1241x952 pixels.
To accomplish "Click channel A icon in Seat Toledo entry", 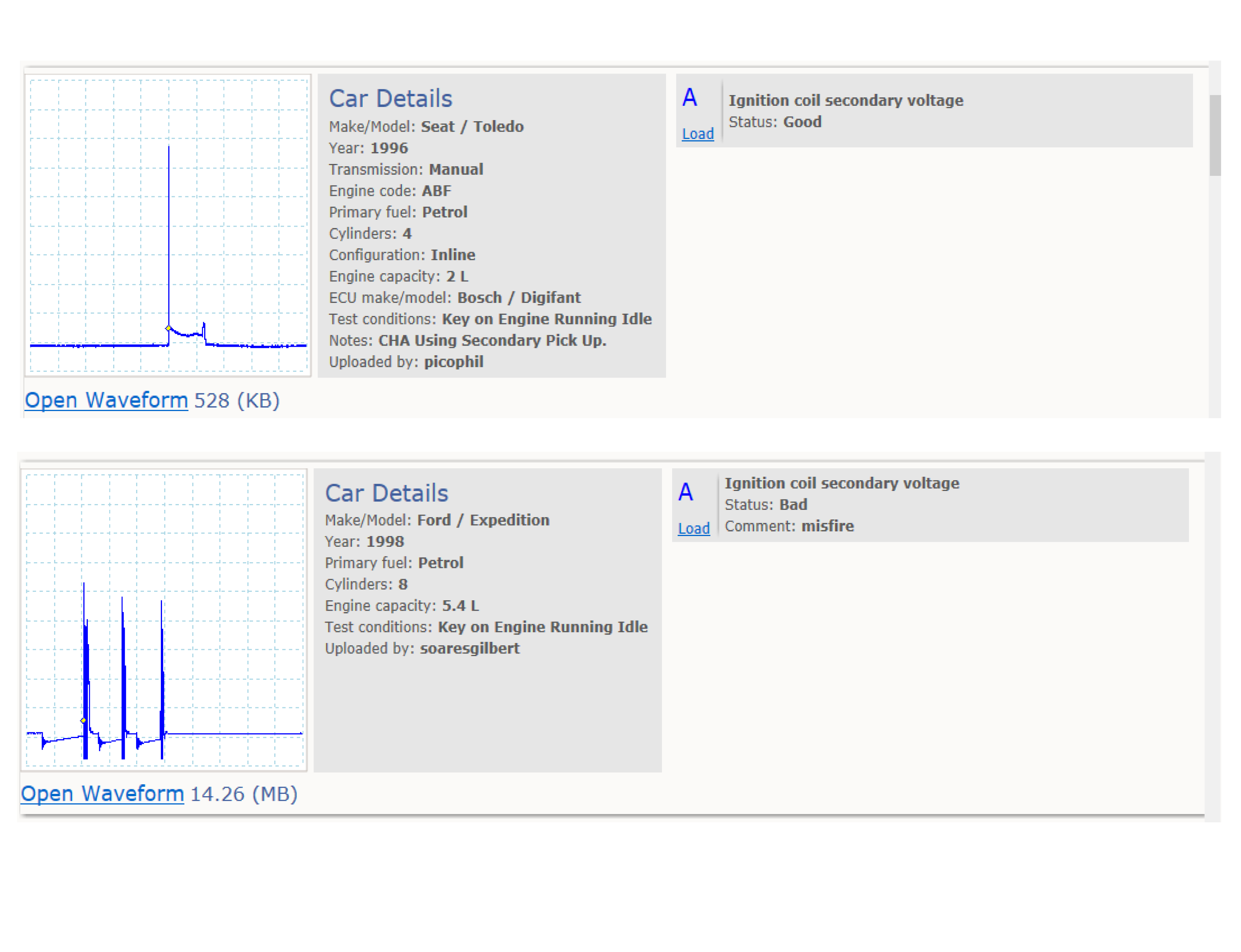I will point(689,97).
